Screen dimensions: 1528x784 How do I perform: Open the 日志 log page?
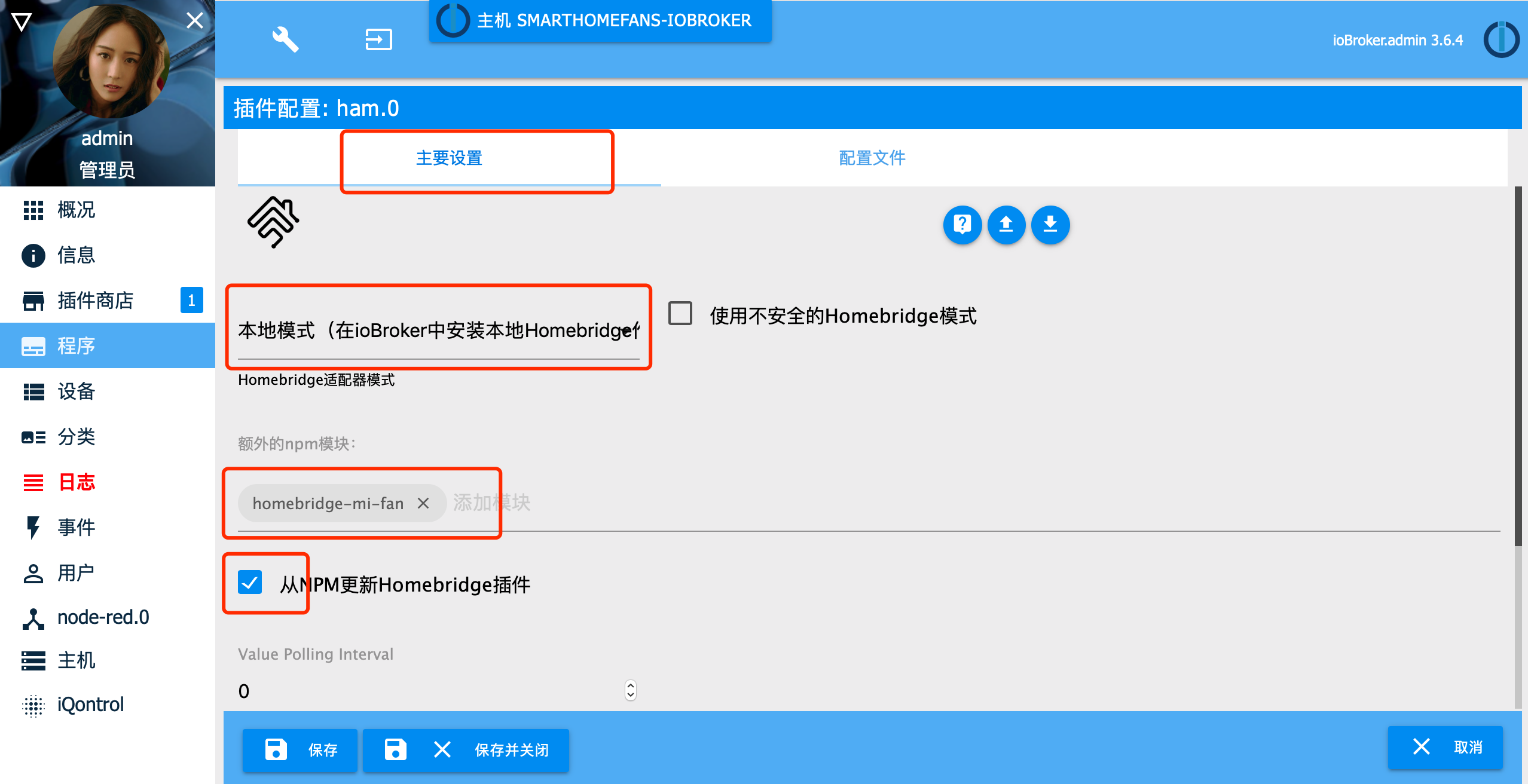108,482
